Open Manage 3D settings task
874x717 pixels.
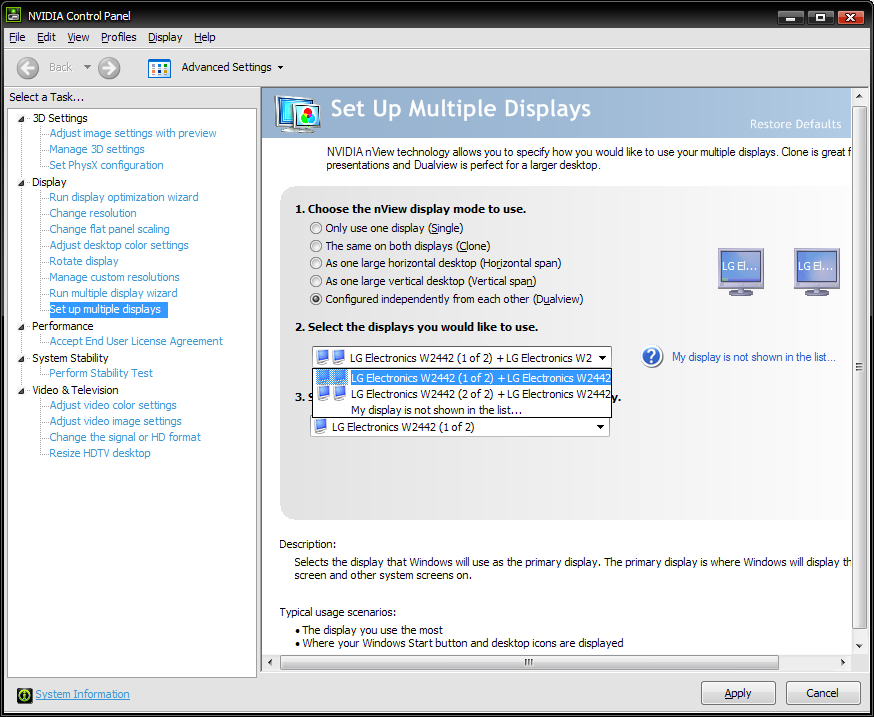(96, 149)
